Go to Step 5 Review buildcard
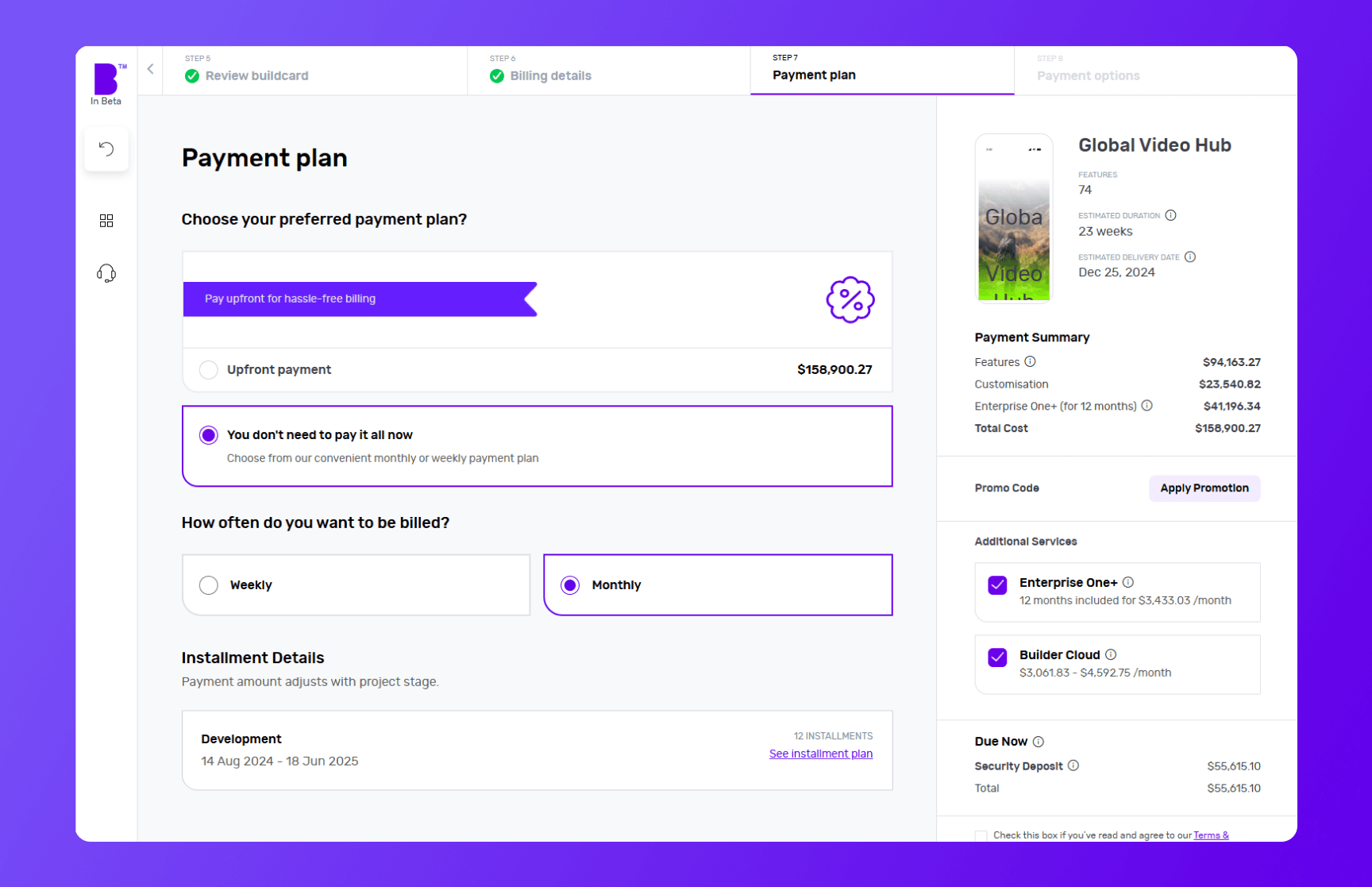The width and height of the screenshot is (1372, 887). 314,71
